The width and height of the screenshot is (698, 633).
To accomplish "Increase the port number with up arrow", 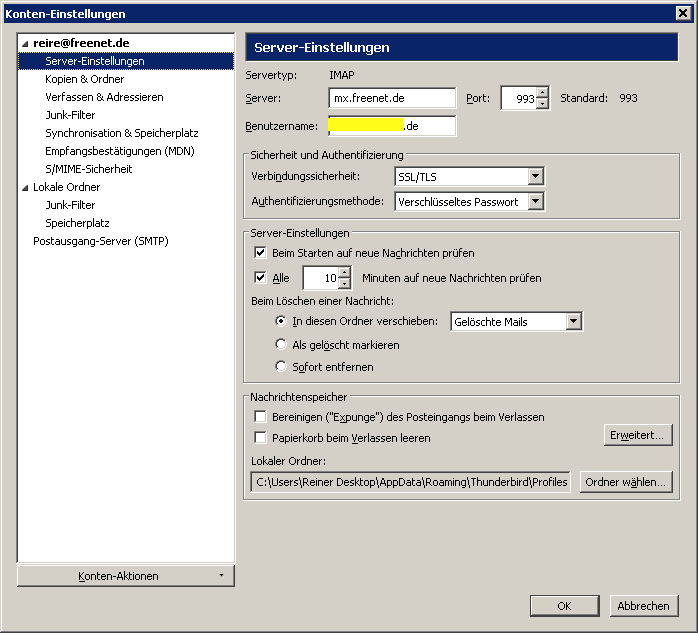I will pyautogui.click(x=543, y=93).
